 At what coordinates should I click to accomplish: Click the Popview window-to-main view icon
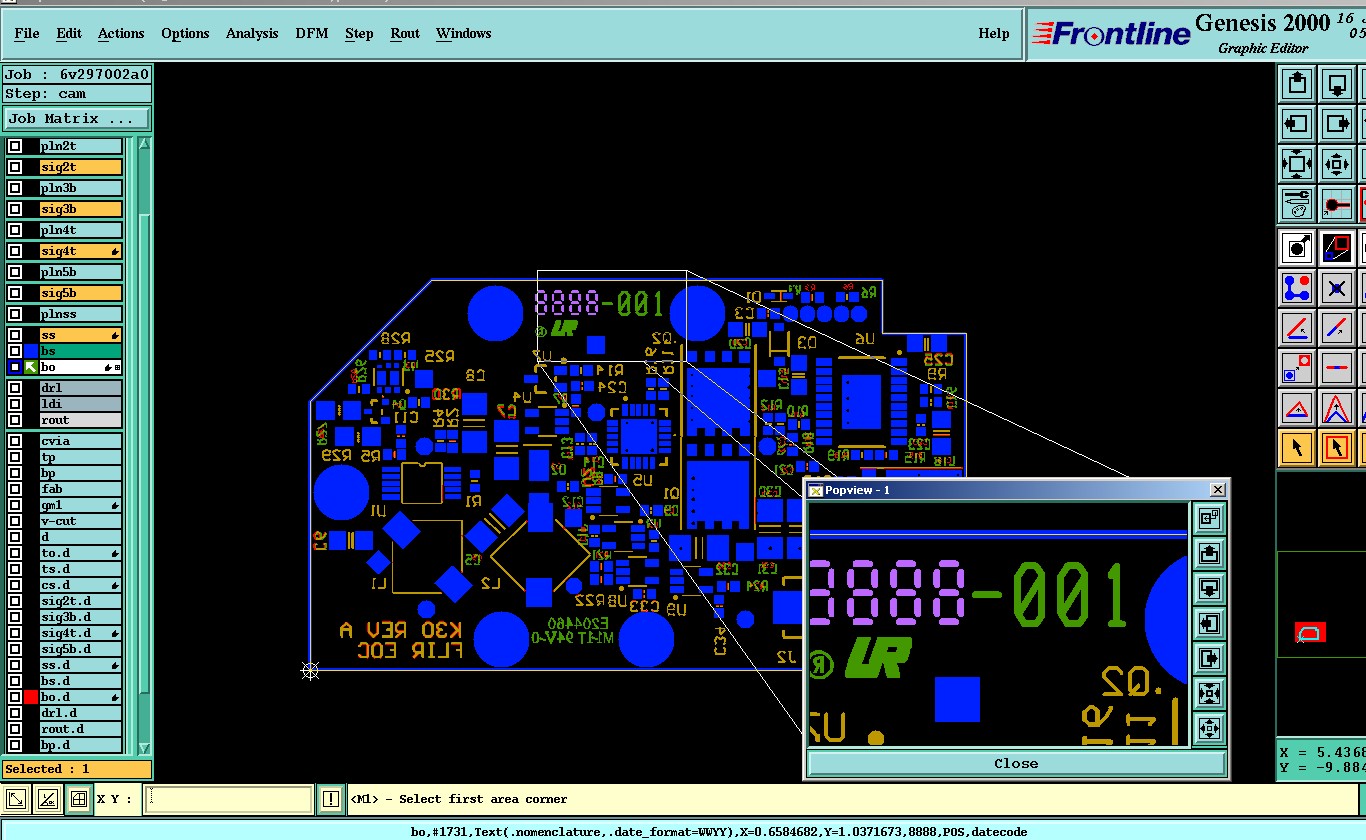pyautogui.click(x=1209, y=518)
